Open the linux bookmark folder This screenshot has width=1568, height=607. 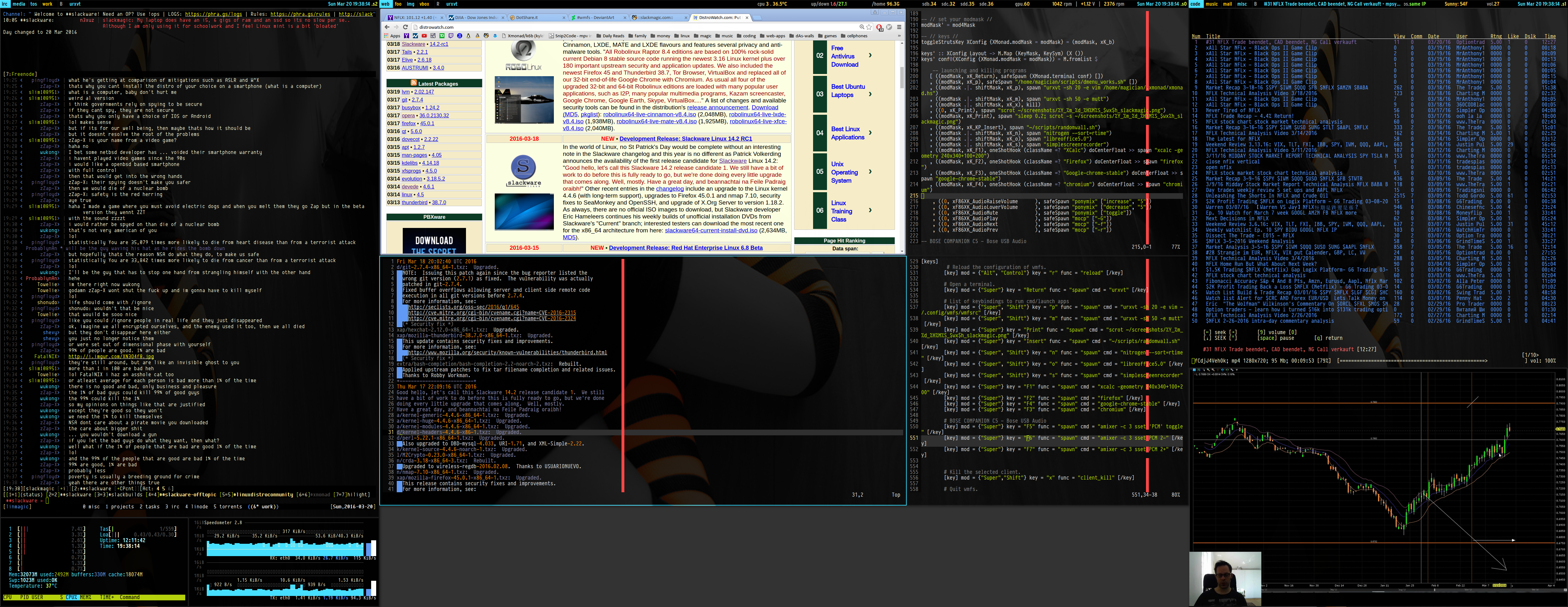tap(682, 36)
